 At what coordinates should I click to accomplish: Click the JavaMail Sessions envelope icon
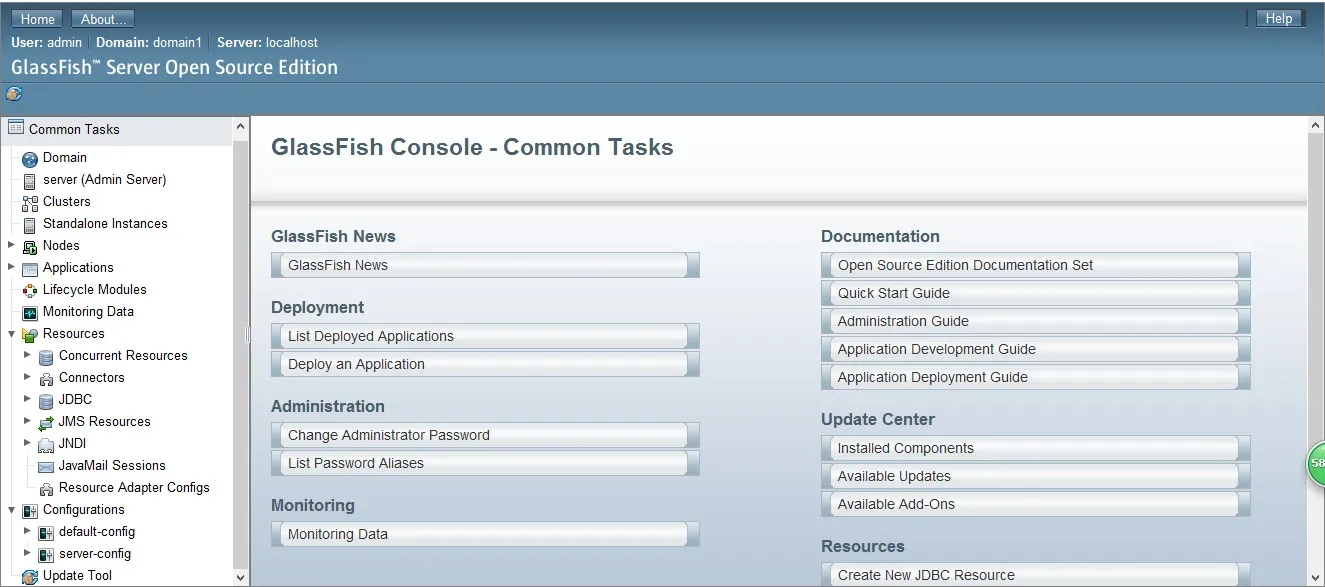[46, 466]
